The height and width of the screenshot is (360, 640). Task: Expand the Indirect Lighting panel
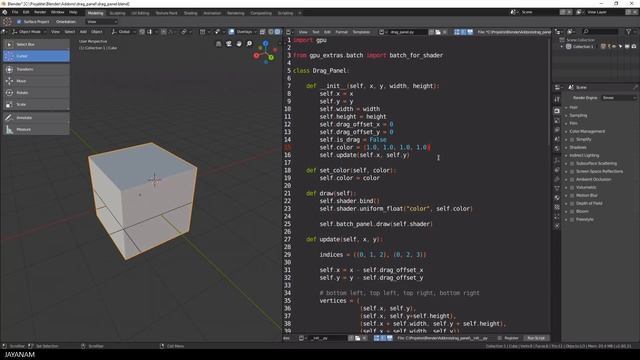583,156
